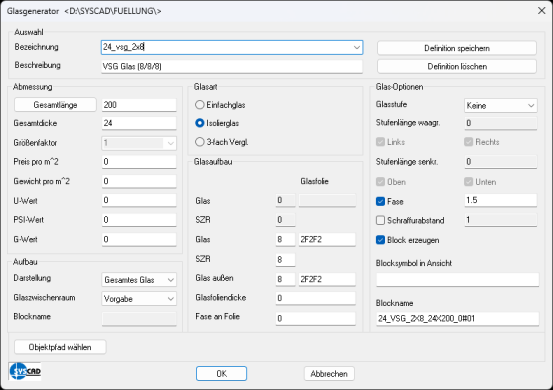Viewport: 553px width, 390px height.
Task: Toggle the Fase checkbox
Action: [x=380, y=201]
